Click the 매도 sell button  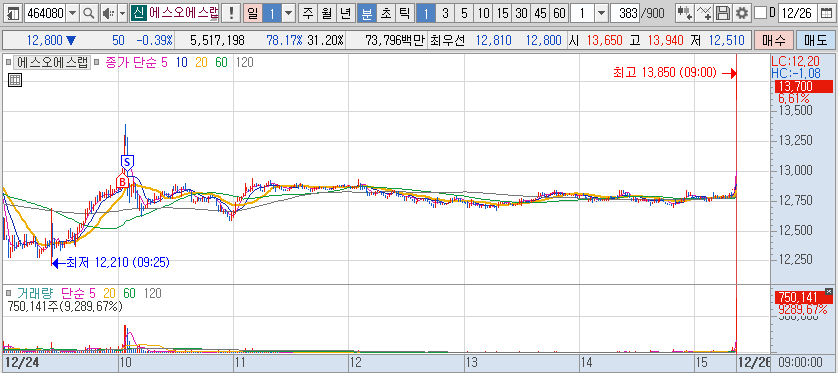815,40
